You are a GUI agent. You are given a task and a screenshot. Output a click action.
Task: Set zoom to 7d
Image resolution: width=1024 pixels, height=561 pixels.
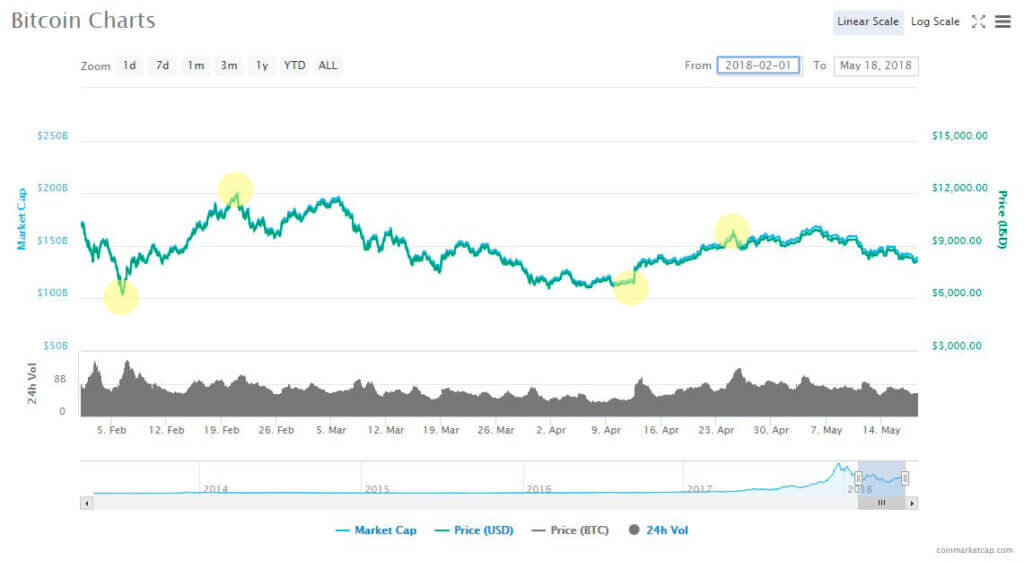(162, 65)
